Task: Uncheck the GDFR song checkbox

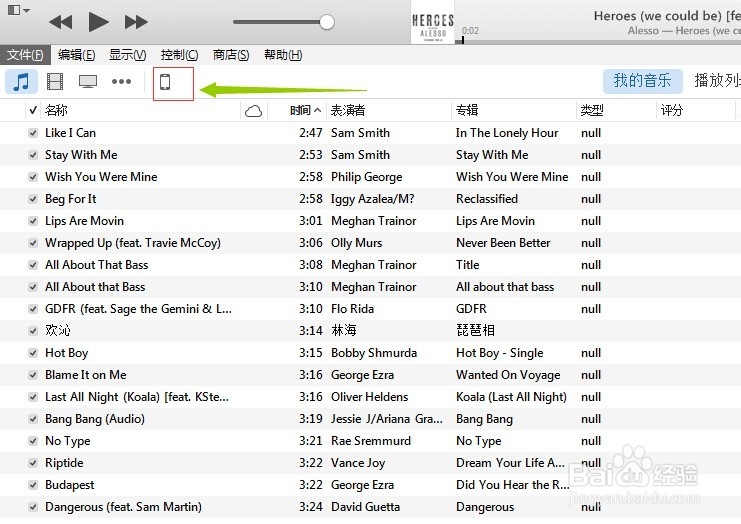Action: [33, 309]
